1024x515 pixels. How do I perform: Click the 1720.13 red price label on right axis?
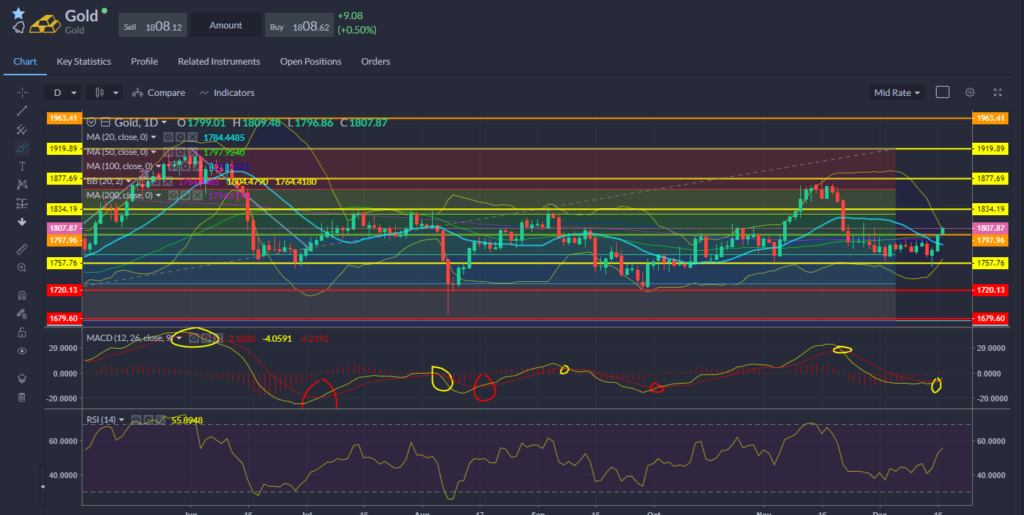click(989, 290)
